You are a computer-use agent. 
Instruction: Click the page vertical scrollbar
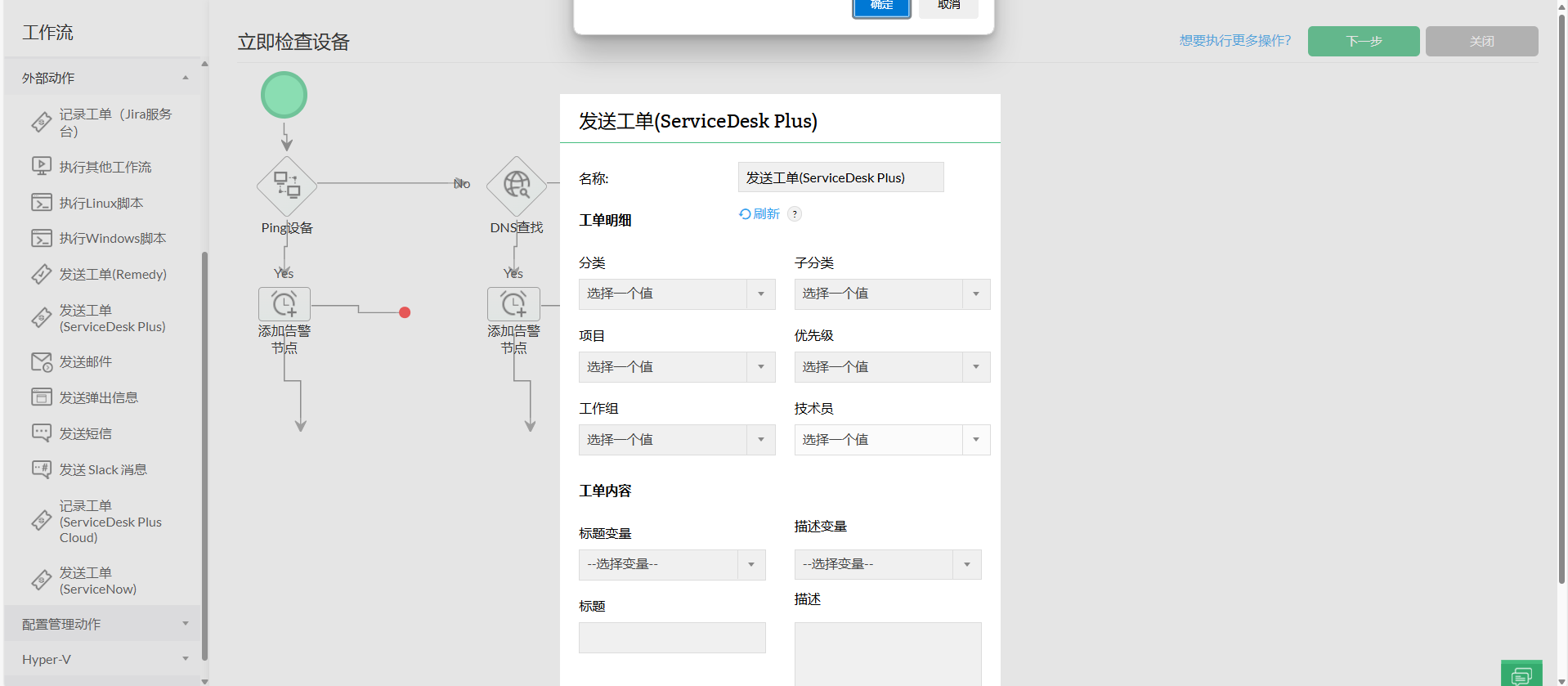tap(1562, 298)
